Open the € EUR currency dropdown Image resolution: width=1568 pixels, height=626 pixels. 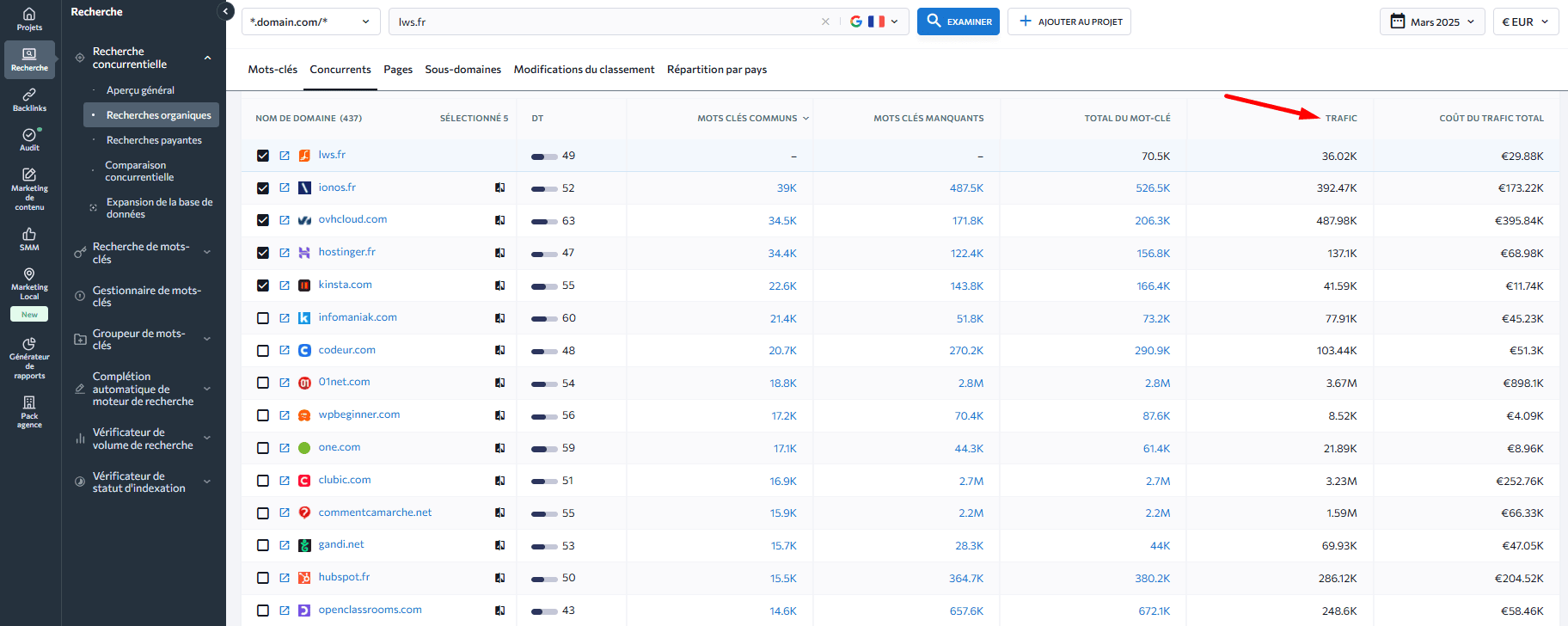(x=1525, y=21)
